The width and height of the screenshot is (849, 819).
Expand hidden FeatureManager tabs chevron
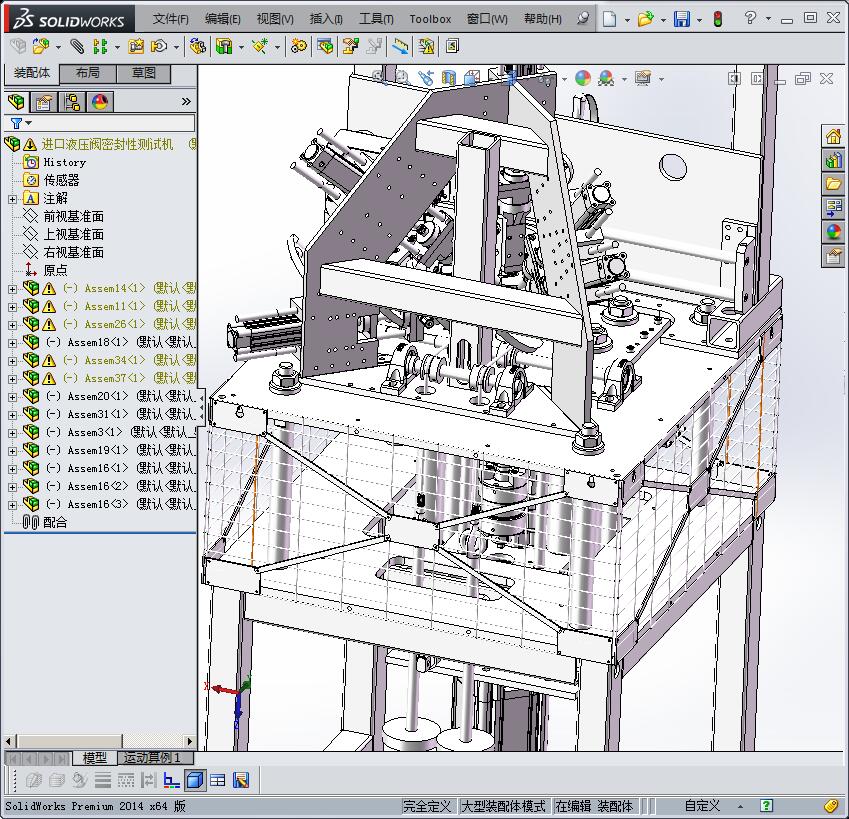[x=186, y=102]
